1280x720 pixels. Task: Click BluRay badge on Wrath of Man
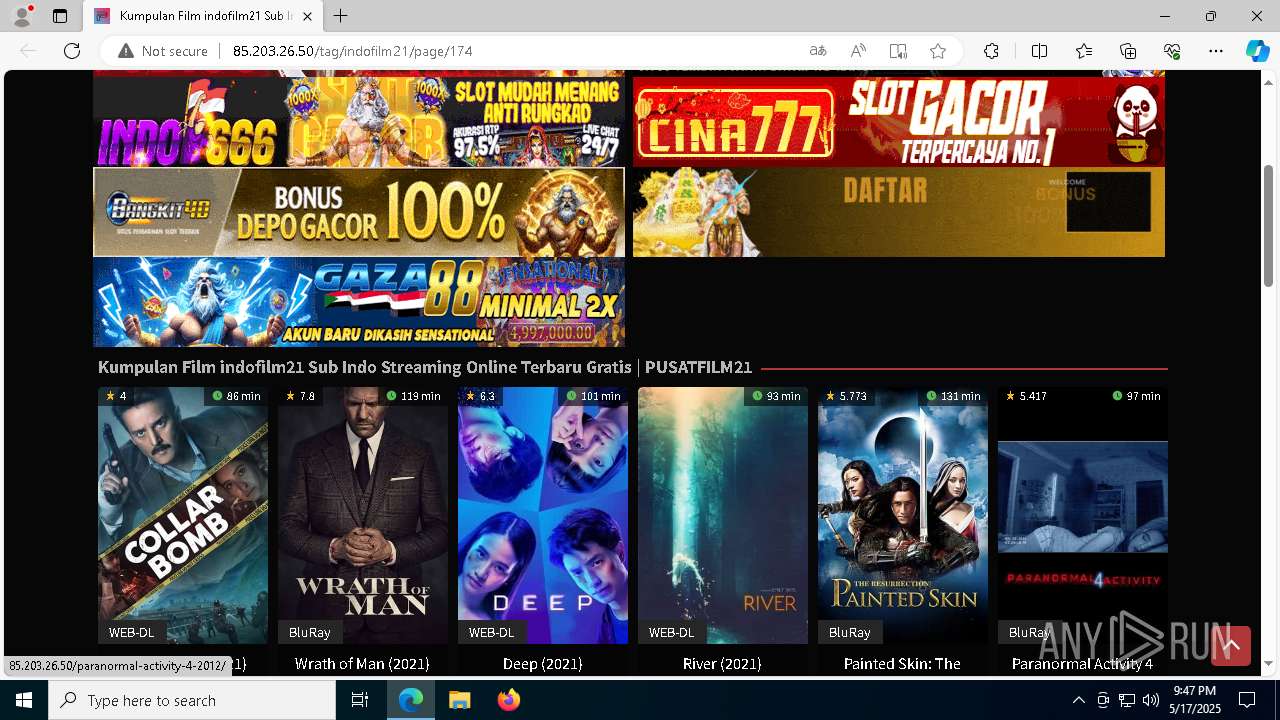coord(310,632)
